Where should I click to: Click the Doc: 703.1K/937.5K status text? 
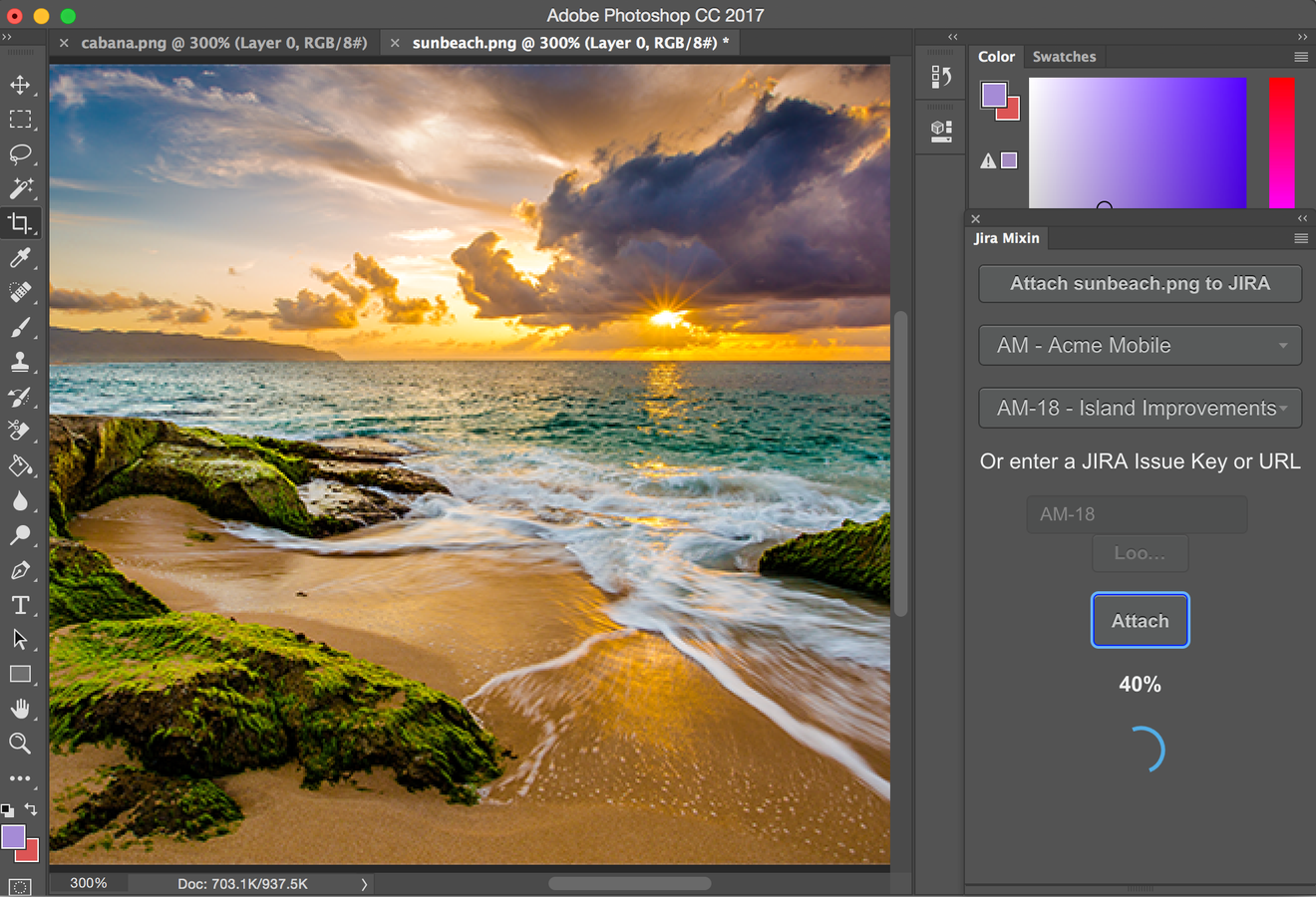click(242, 884)
